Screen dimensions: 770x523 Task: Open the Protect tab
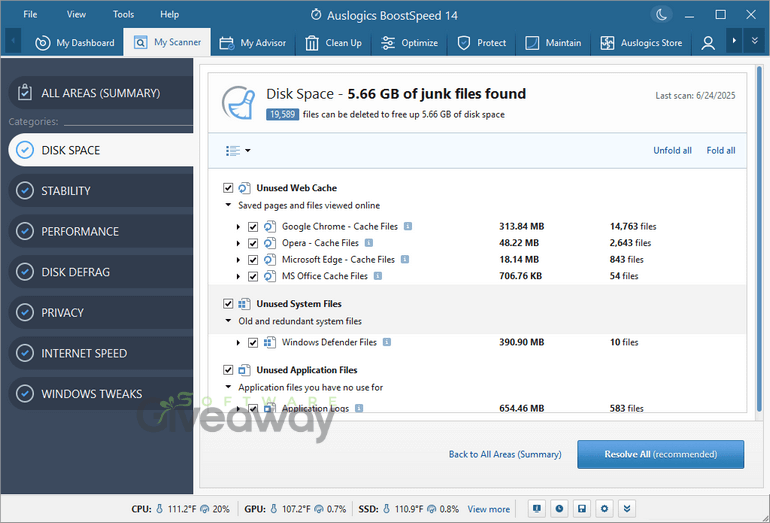point(482,43)
